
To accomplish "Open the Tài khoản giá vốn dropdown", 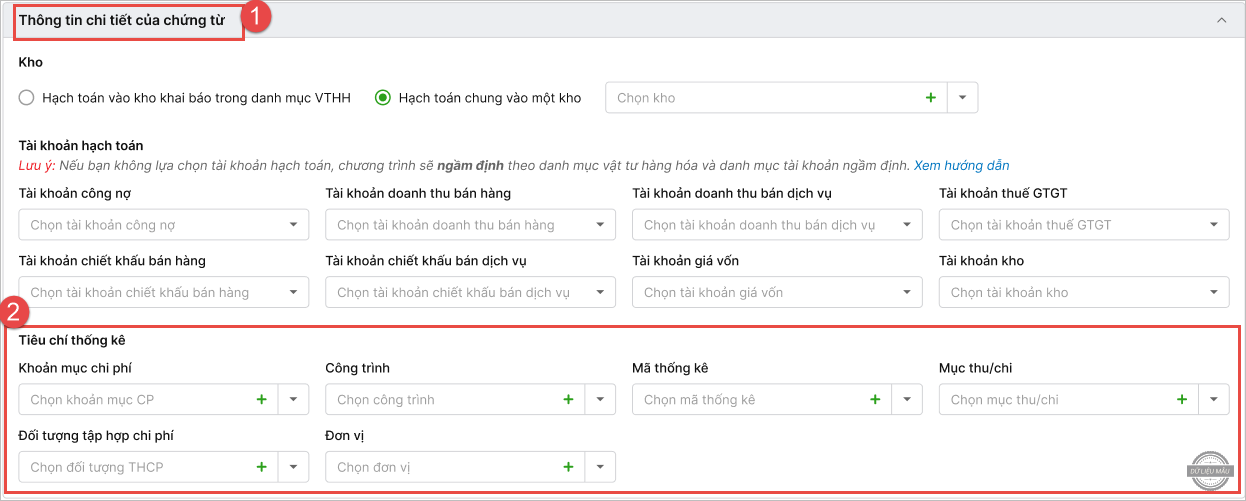I will click(x=906, y=293).
